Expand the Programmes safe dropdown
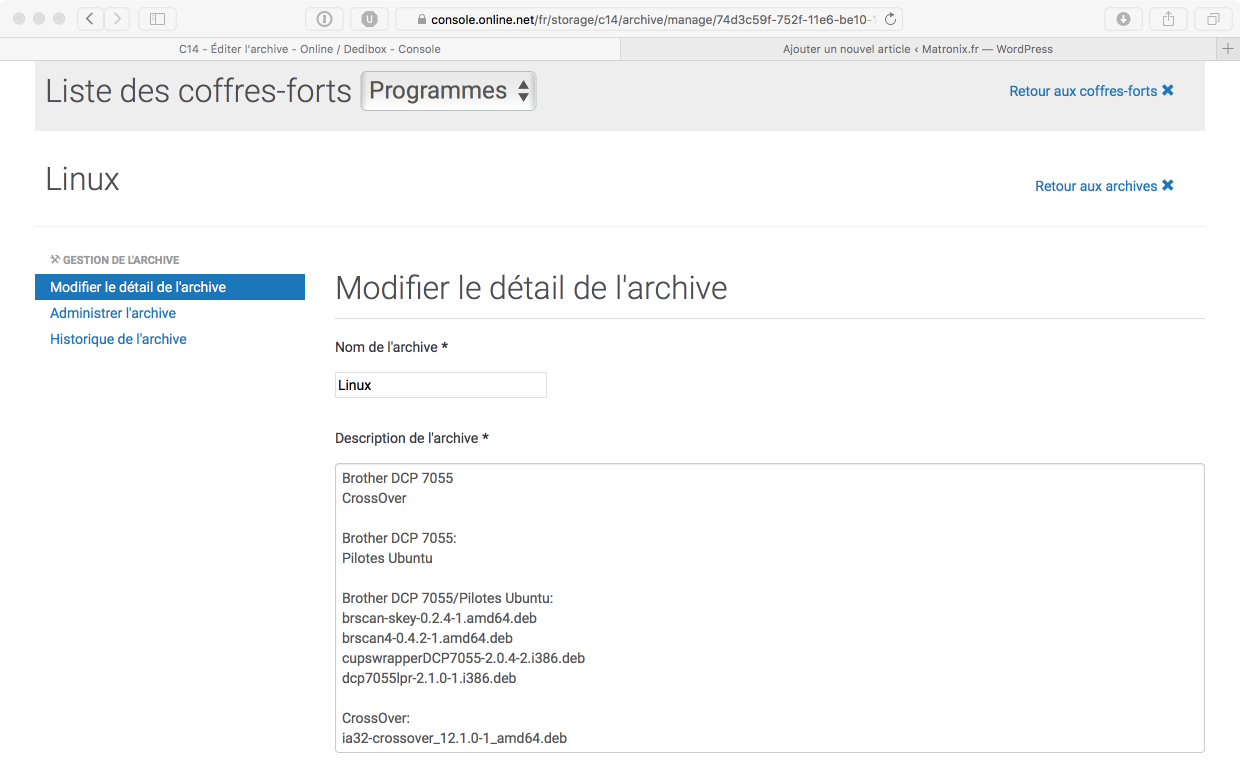Image resolution: width=1240 pixels, height=773 pixels. pyautogui.click(x=448, y=91)
